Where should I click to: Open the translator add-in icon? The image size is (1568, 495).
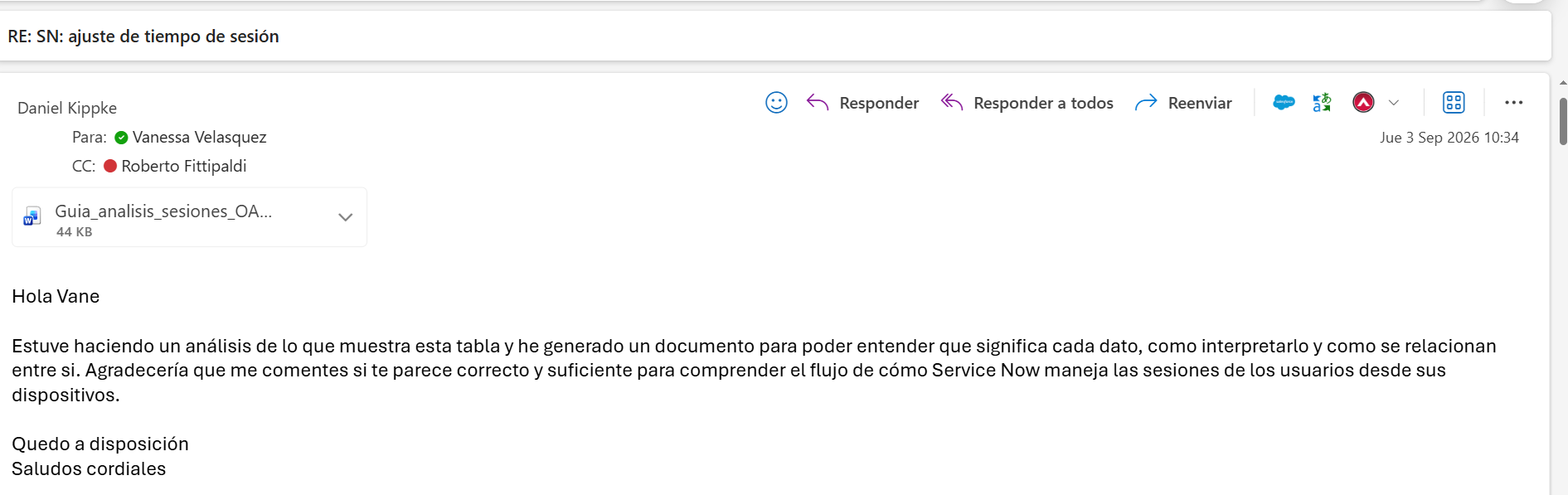1323,103
